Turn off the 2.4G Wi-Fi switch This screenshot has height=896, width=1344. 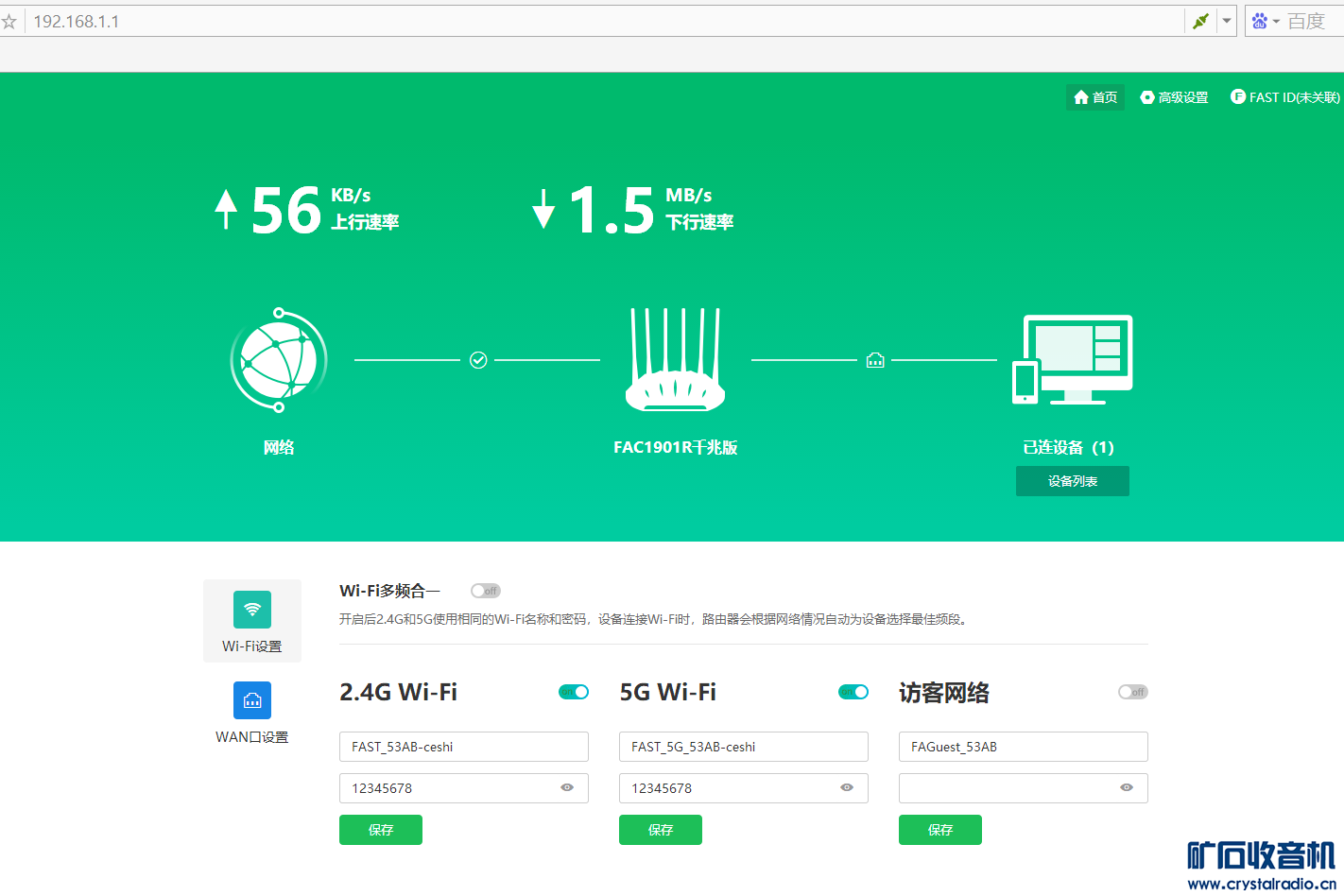click(x=574, y=692)
